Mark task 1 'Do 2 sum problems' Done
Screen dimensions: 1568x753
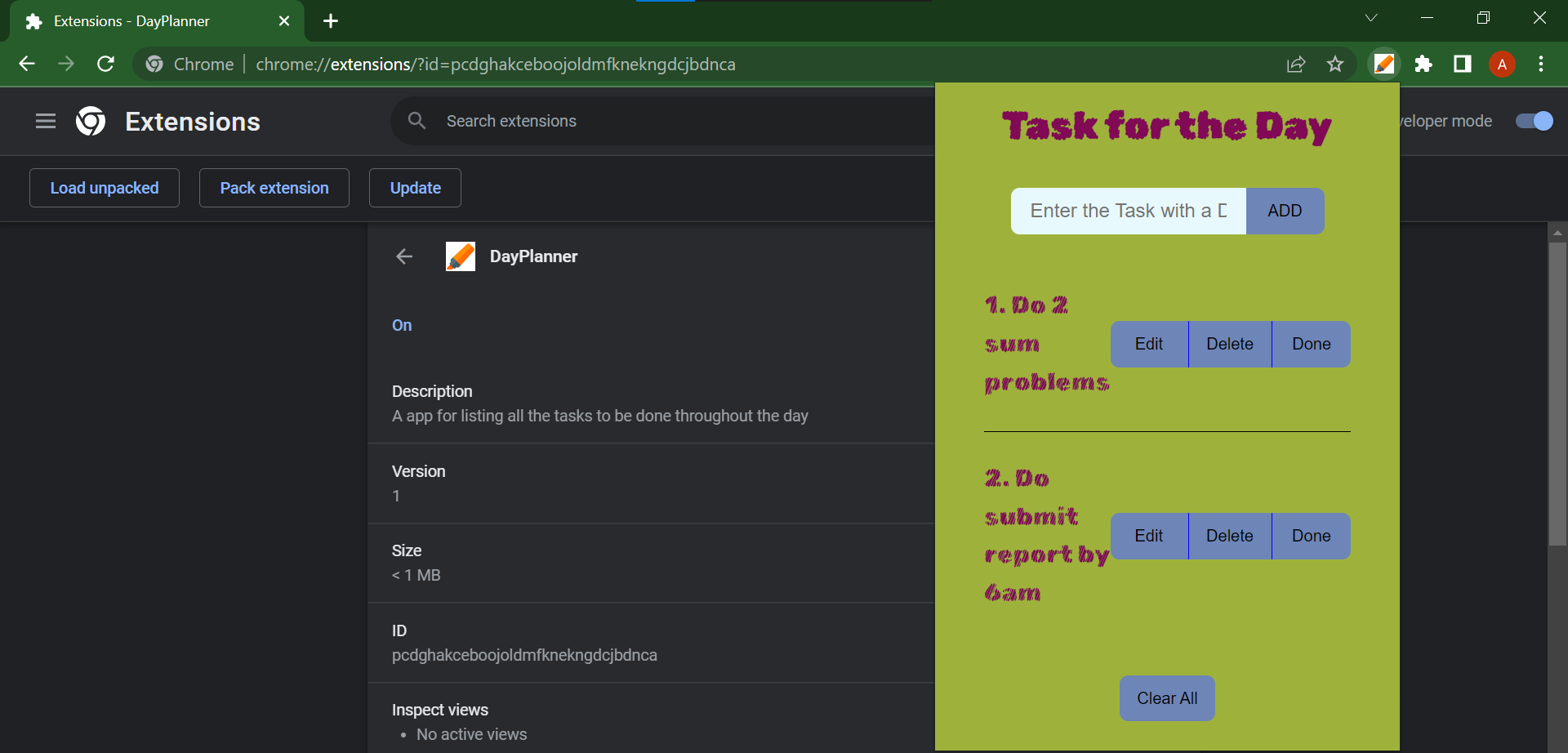tap(1311, 344)
